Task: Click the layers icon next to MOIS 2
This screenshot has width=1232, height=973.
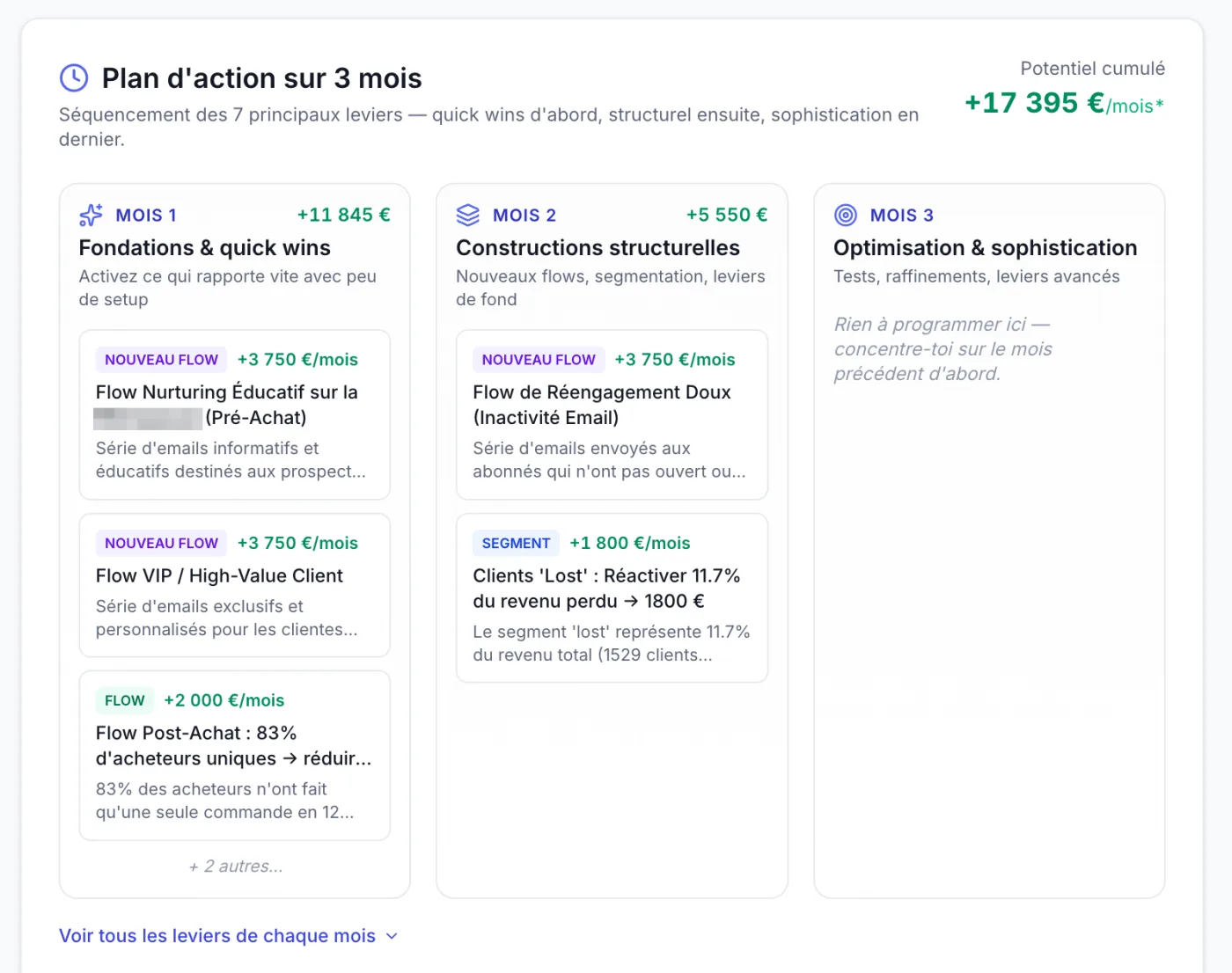Action: 468,215
